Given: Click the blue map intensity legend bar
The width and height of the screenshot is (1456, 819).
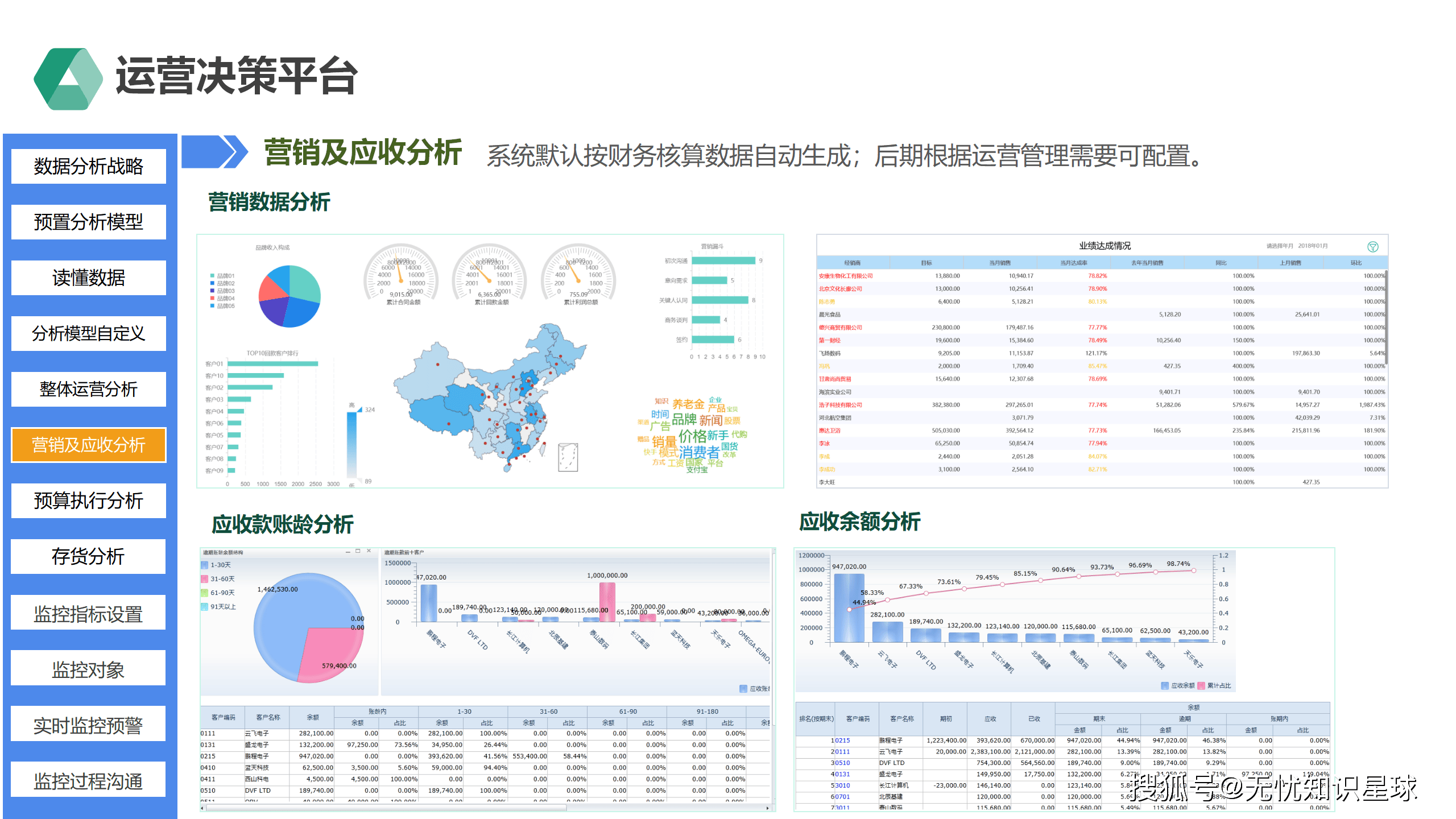Looking at the screenshot, I should point(352,444).
